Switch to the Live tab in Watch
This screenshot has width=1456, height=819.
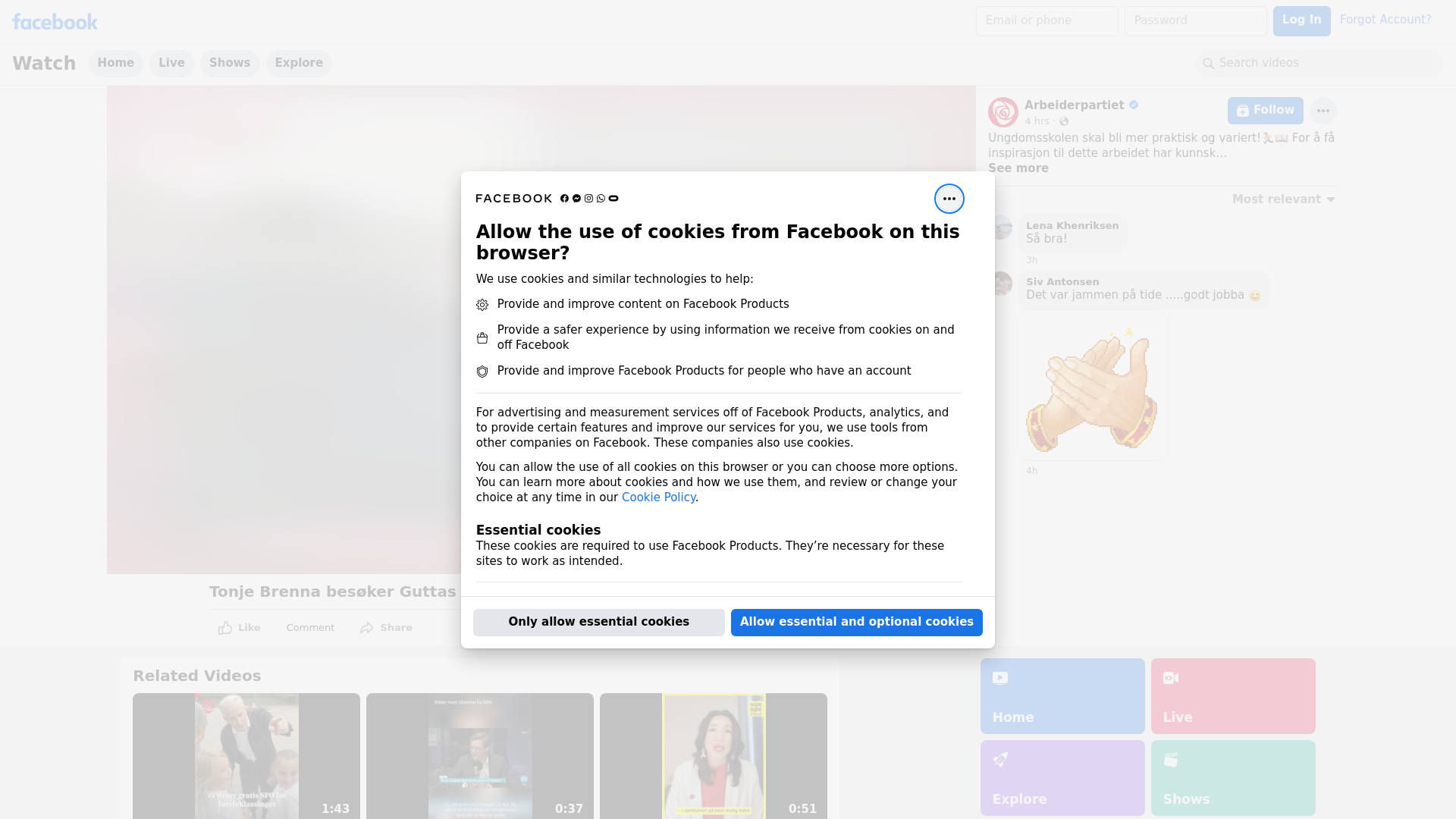coord(171,64)
